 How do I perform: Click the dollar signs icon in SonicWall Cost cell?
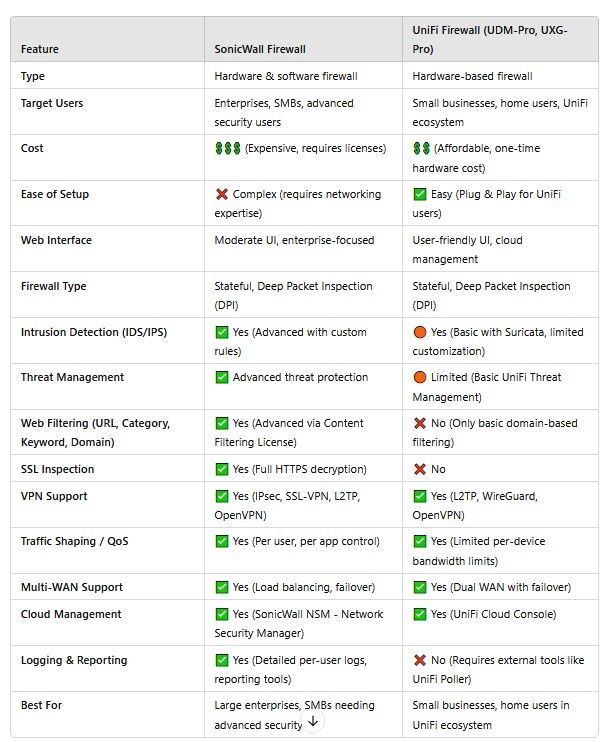(227, 148)
